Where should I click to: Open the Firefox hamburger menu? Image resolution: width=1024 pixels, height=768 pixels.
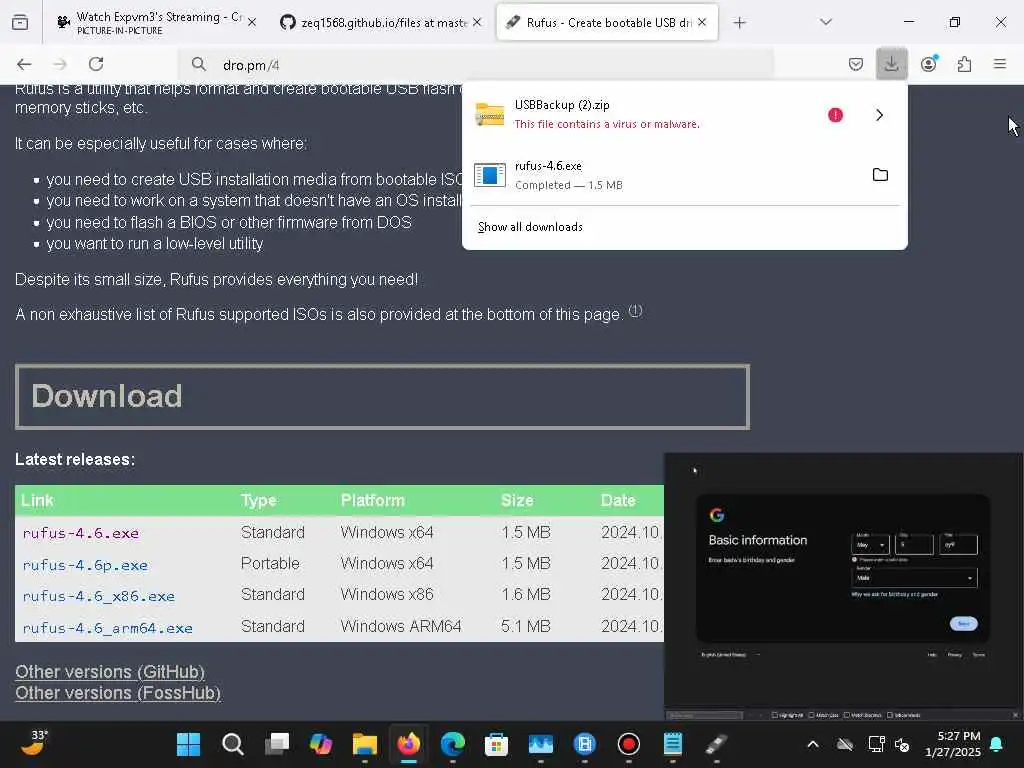tap(1000, 64)
